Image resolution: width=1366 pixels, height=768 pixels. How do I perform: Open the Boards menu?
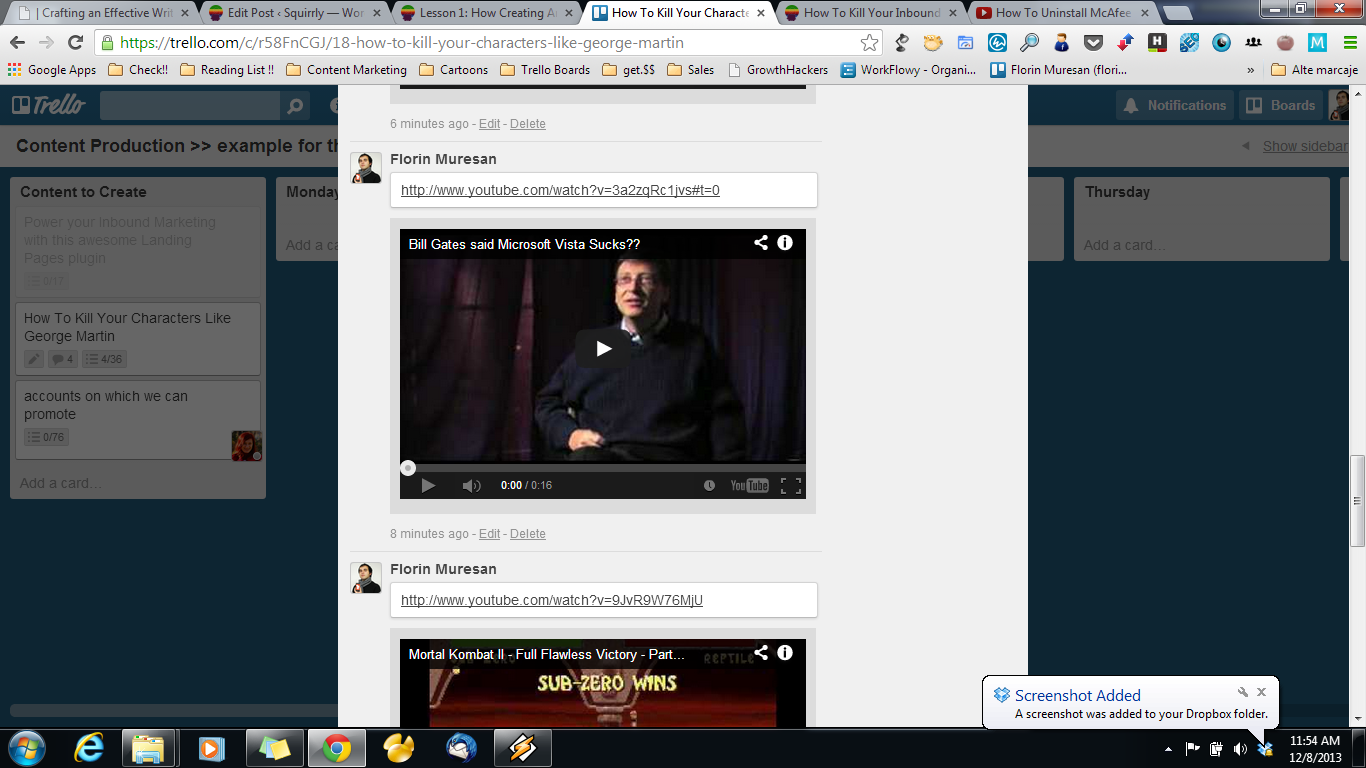tap(1280, 105)
